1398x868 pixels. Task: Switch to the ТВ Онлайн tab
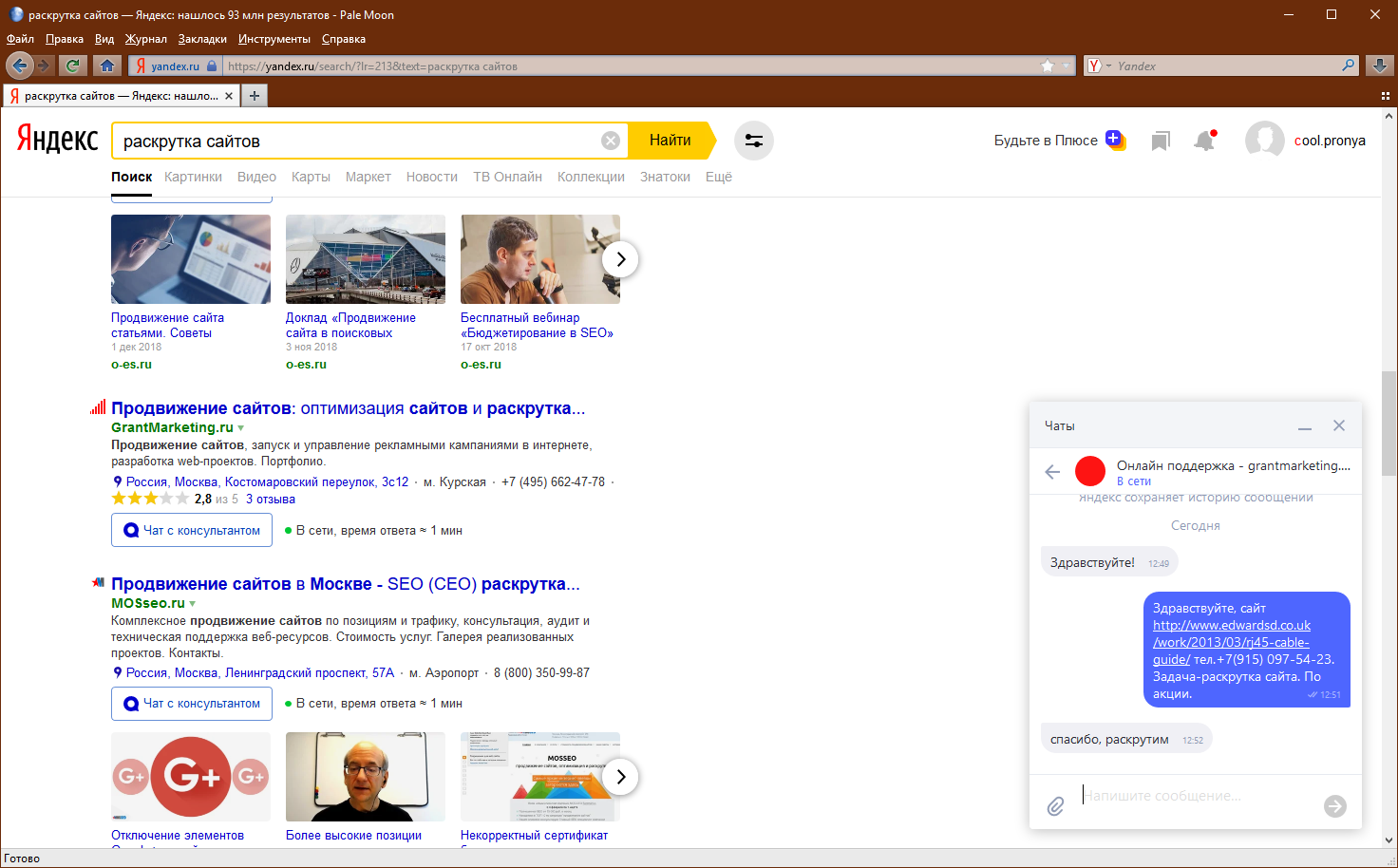tap(508, 177)
